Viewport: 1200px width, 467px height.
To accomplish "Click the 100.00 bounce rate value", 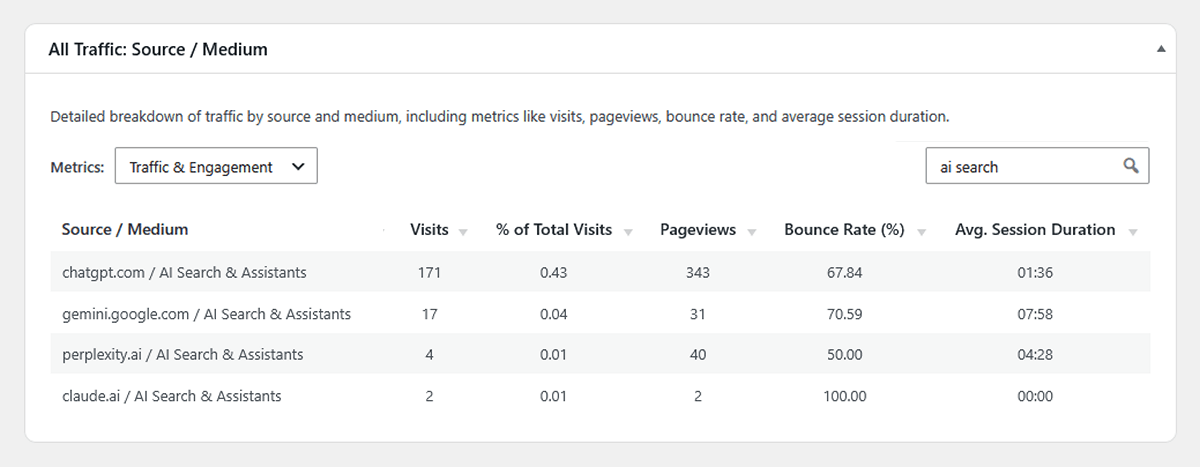I will coord(844,396).
